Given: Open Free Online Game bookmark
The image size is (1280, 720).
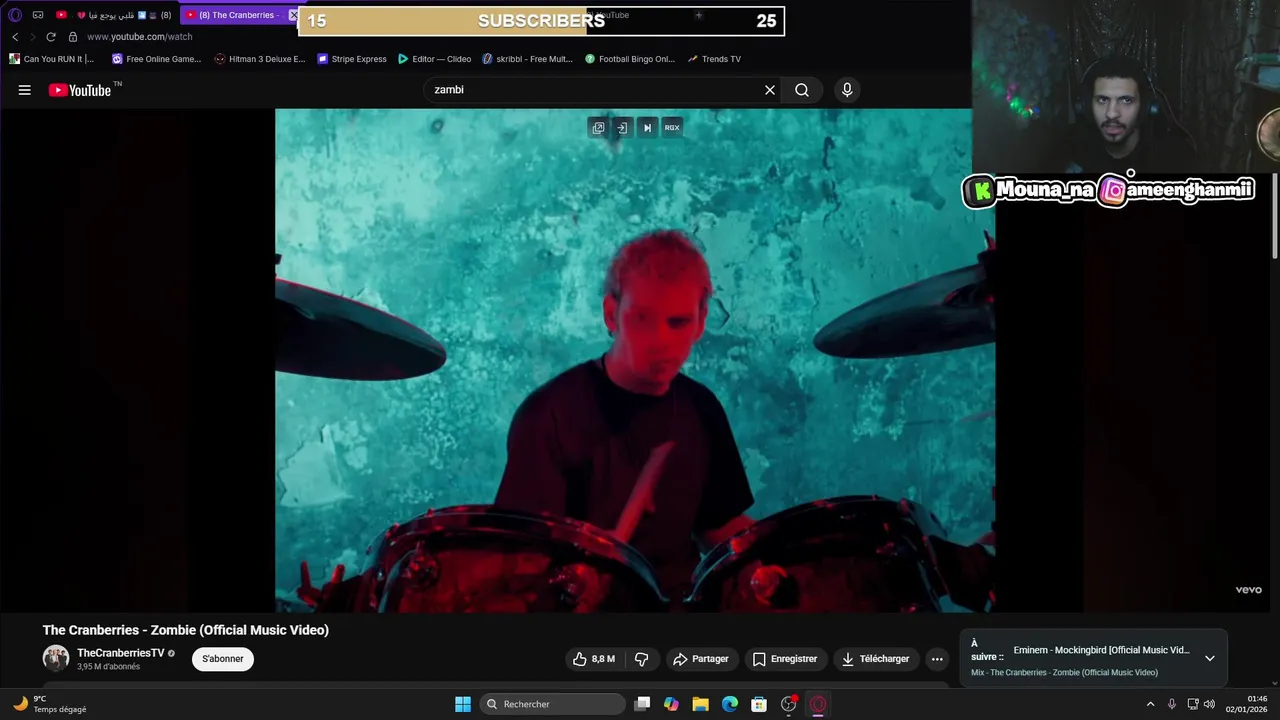Looking at the screenshot, I should coord(156,59).
